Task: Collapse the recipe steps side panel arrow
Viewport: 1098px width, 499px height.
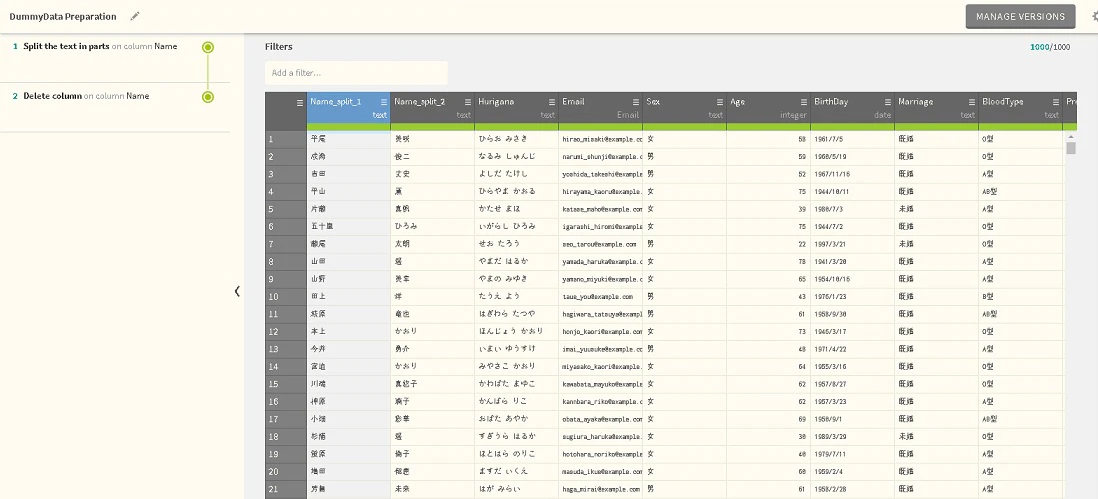Action: click(237, 291)
